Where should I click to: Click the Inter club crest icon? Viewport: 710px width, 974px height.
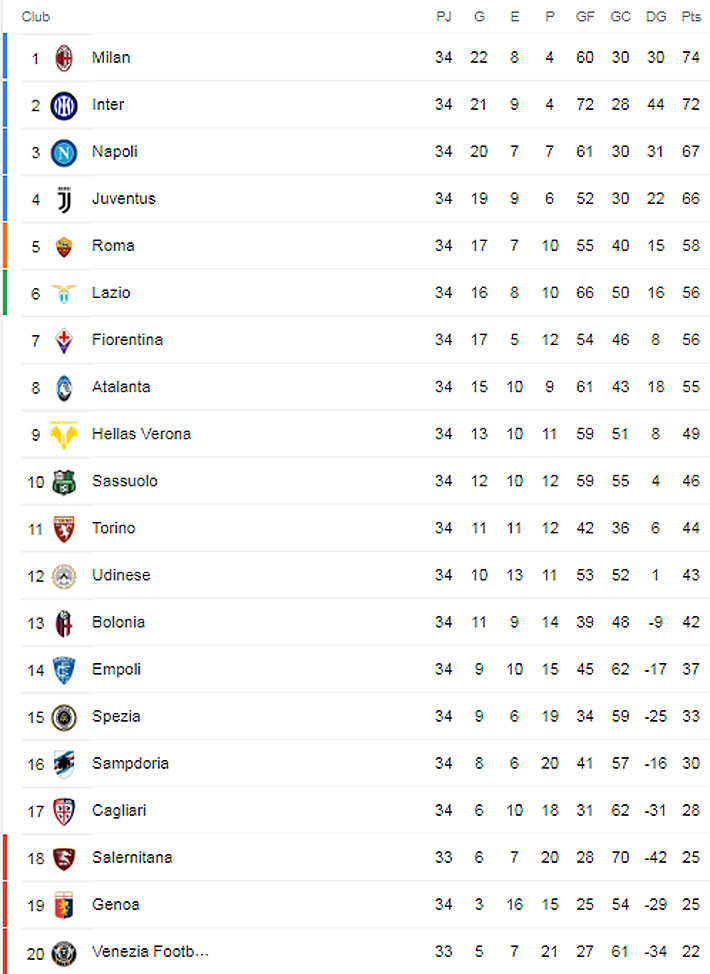tap(64, 105)
